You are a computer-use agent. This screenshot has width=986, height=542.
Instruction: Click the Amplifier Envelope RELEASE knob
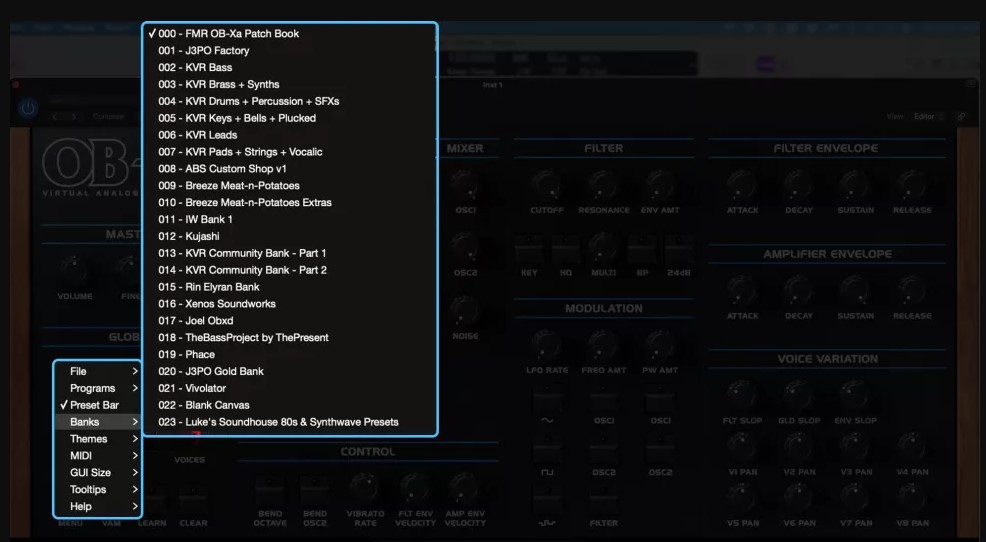tap(912, 290)
